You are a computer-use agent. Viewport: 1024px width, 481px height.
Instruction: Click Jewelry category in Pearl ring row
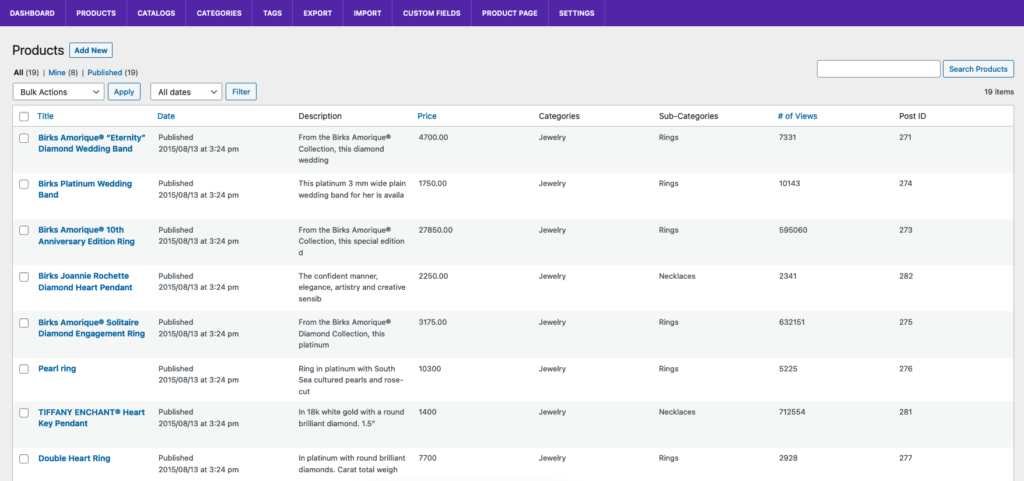[552, 369]
